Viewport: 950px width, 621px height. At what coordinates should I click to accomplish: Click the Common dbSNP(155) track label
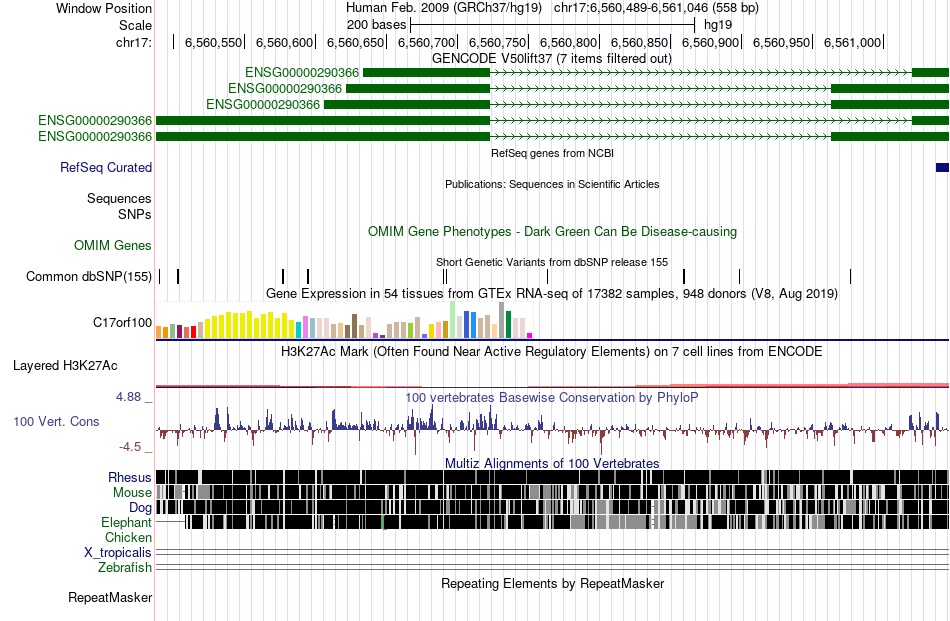[x=89, y=276]
